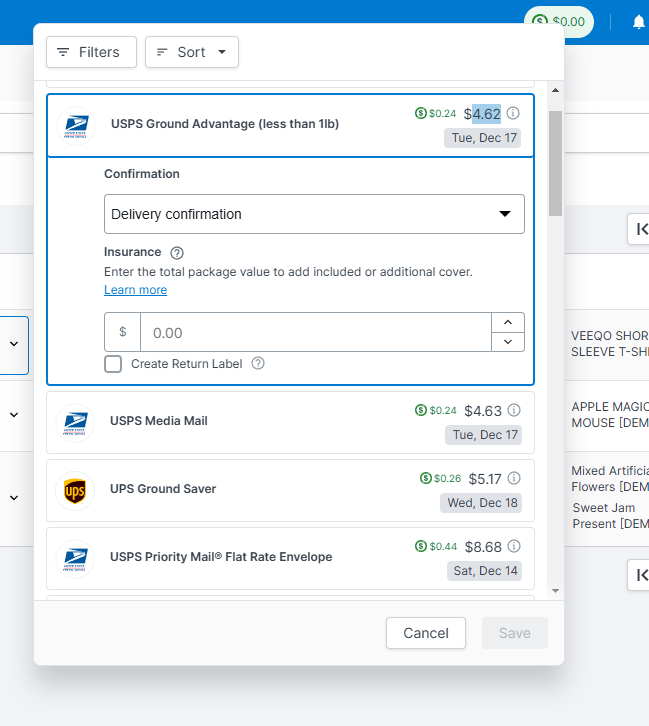Open the Learn more link
Image resolution: width=649 pixels, height=726 pixels.
tap(136, 290)
